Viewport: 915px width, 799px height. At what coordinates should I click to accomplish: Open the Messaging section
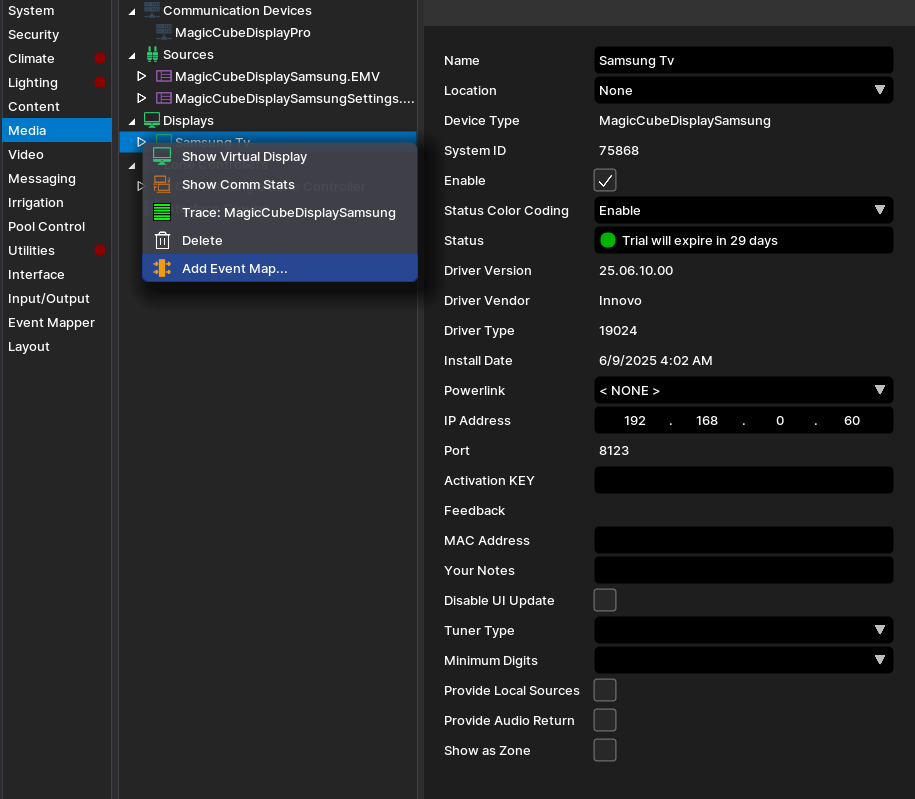click(57, 178)
